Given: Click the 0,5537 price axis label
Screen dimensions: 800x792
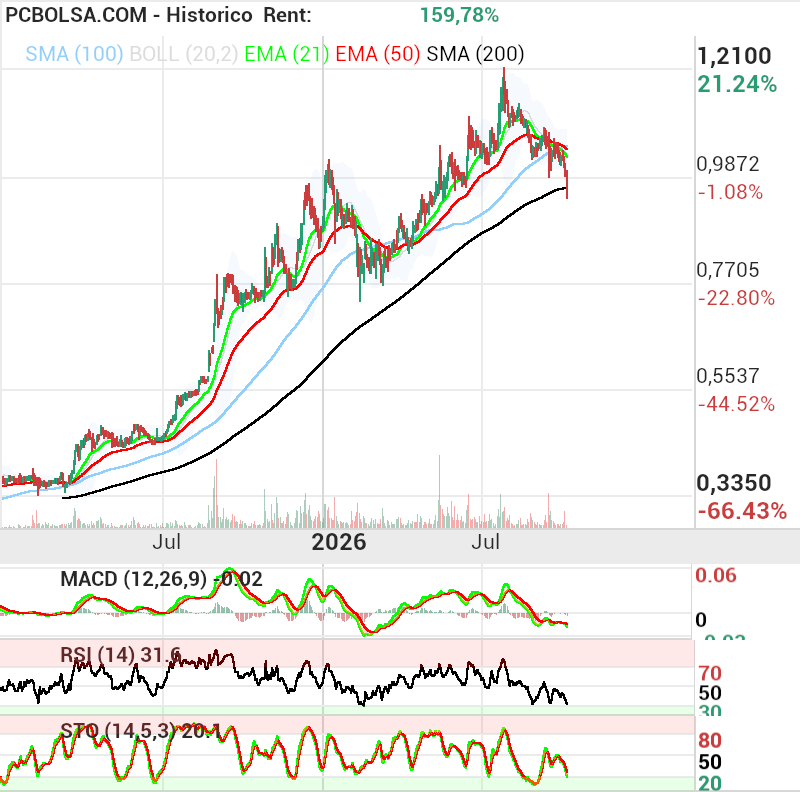Looking at the screenshot, I should [728, 376].
